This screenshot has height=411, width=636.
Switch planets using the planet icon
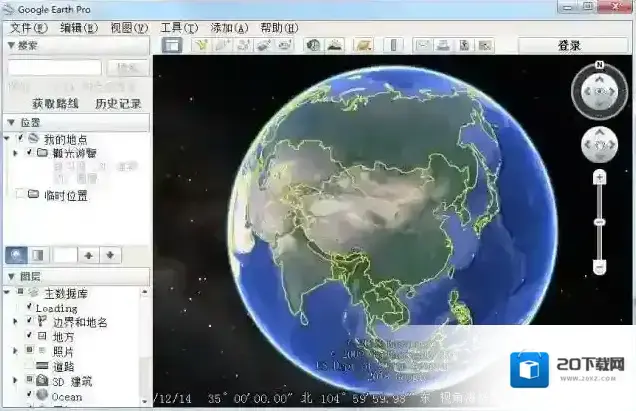tap(363, 45)
